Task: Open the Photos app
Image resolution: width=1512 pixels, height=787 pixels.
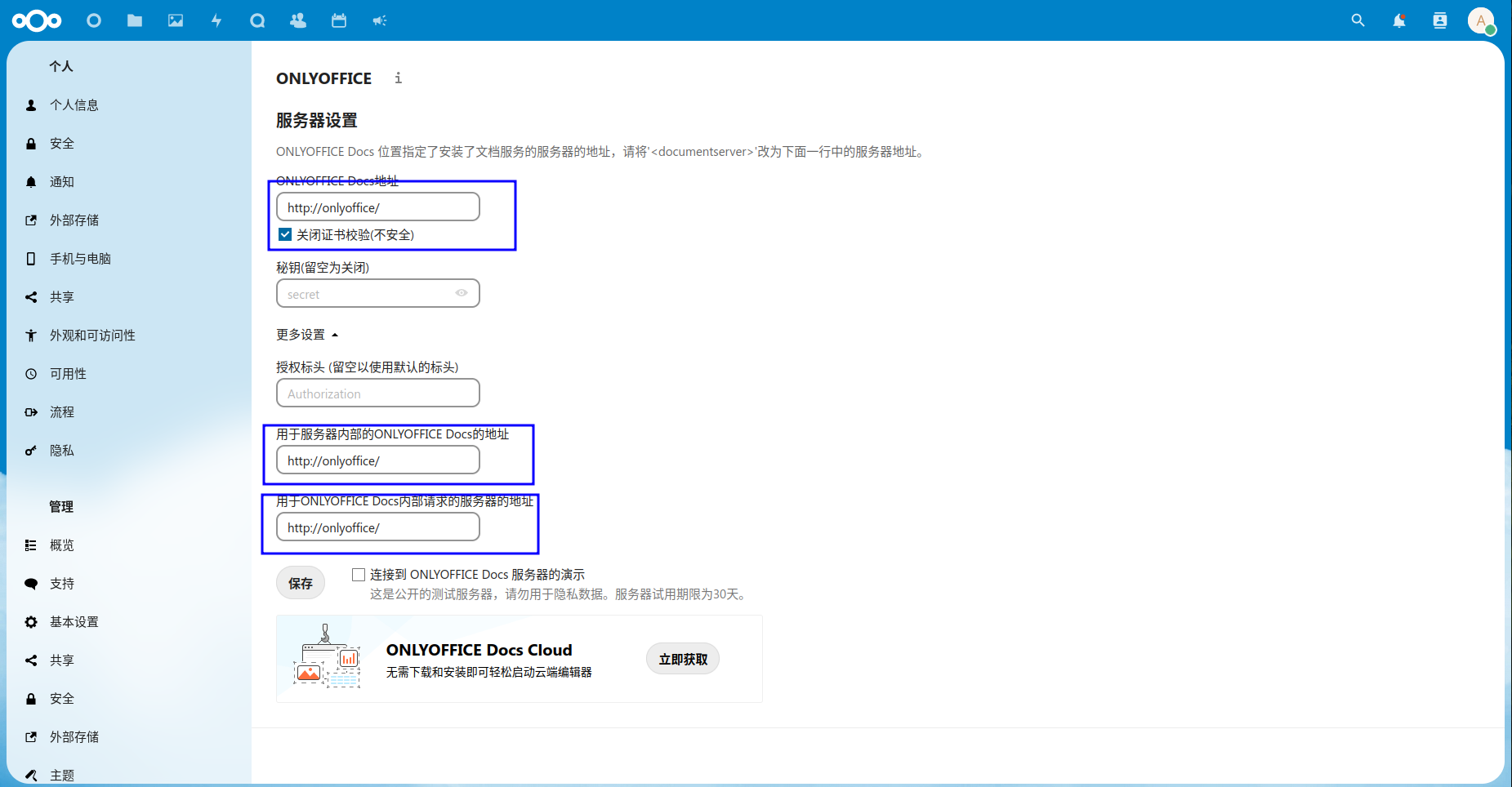Action: pos(176,20)
